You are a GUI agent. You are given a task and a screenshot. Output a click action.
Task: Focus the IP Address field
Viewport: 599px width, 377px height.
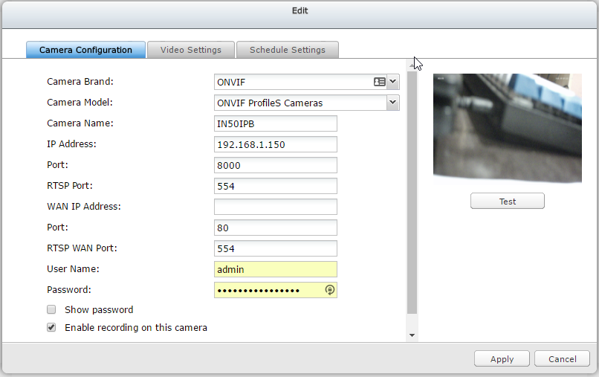click(x=275, y=144)
